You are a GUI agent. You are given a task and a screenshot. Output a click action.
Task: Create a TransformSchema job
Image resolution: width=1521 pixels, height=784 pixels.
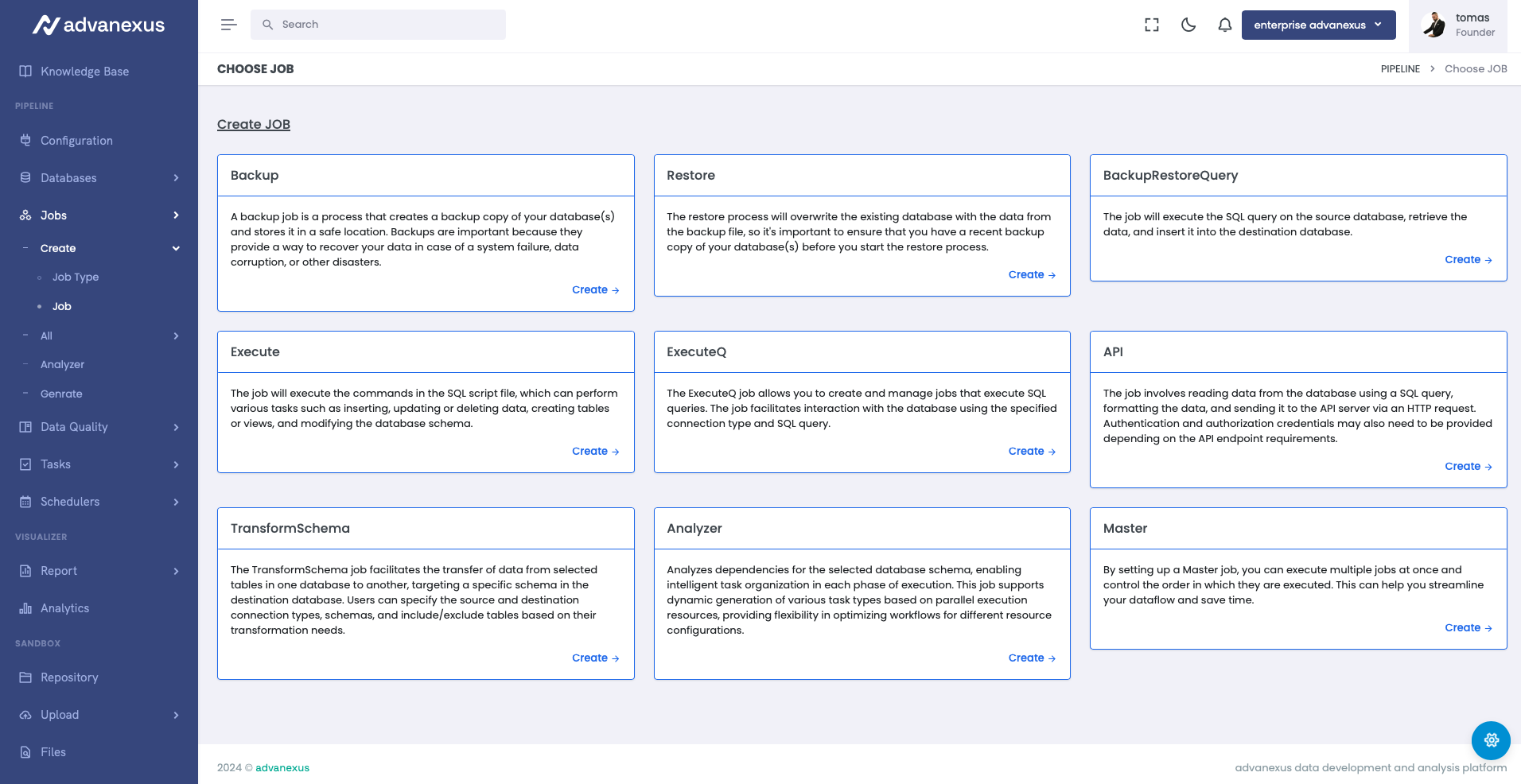595,658
